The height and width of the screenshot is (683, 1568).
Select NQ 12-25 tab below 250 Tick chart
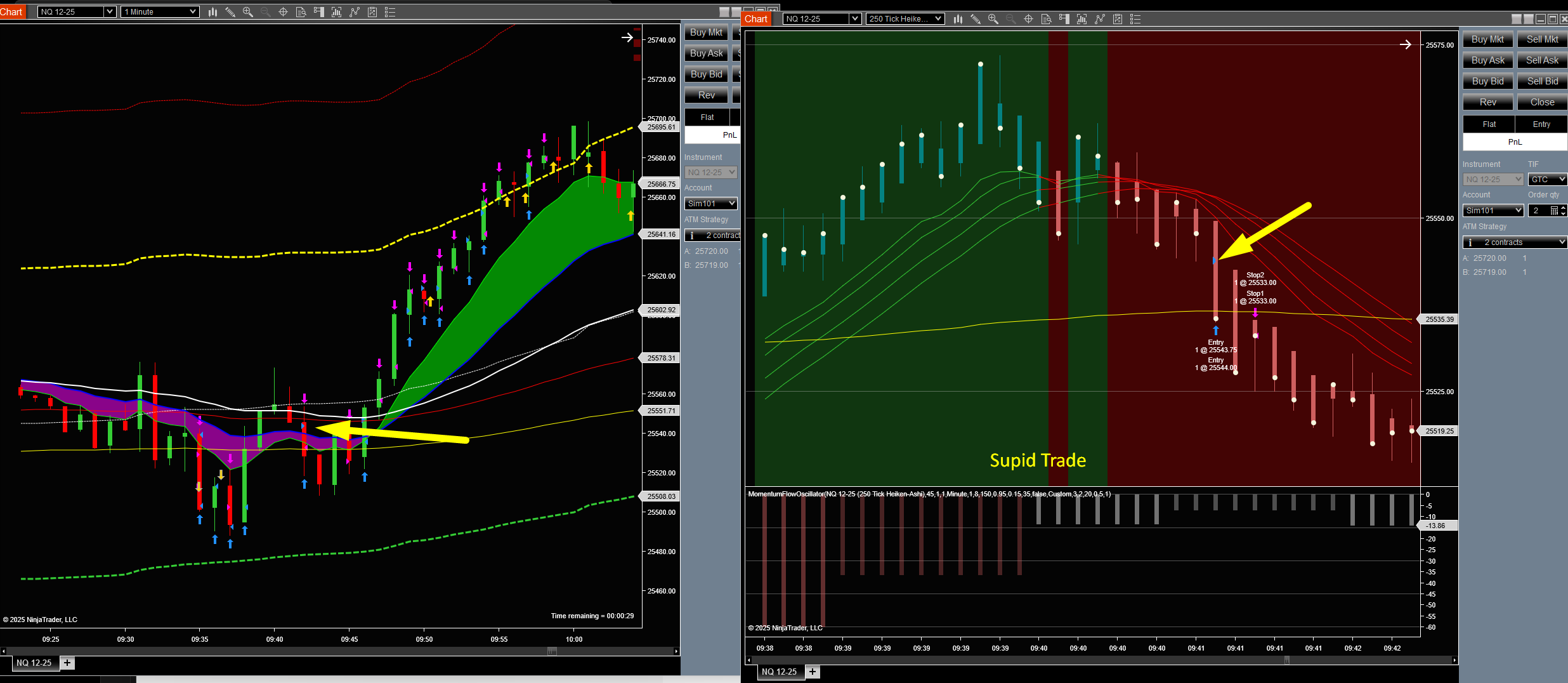779,672
